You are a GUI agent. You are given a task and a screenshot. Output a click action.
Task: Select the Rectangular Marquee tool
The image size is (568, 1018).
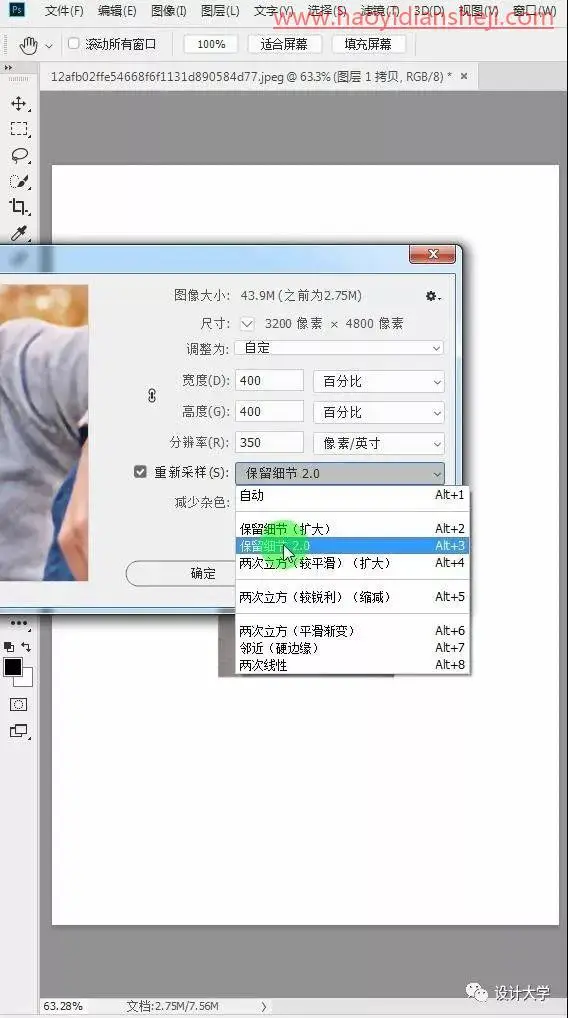point(19,129)
